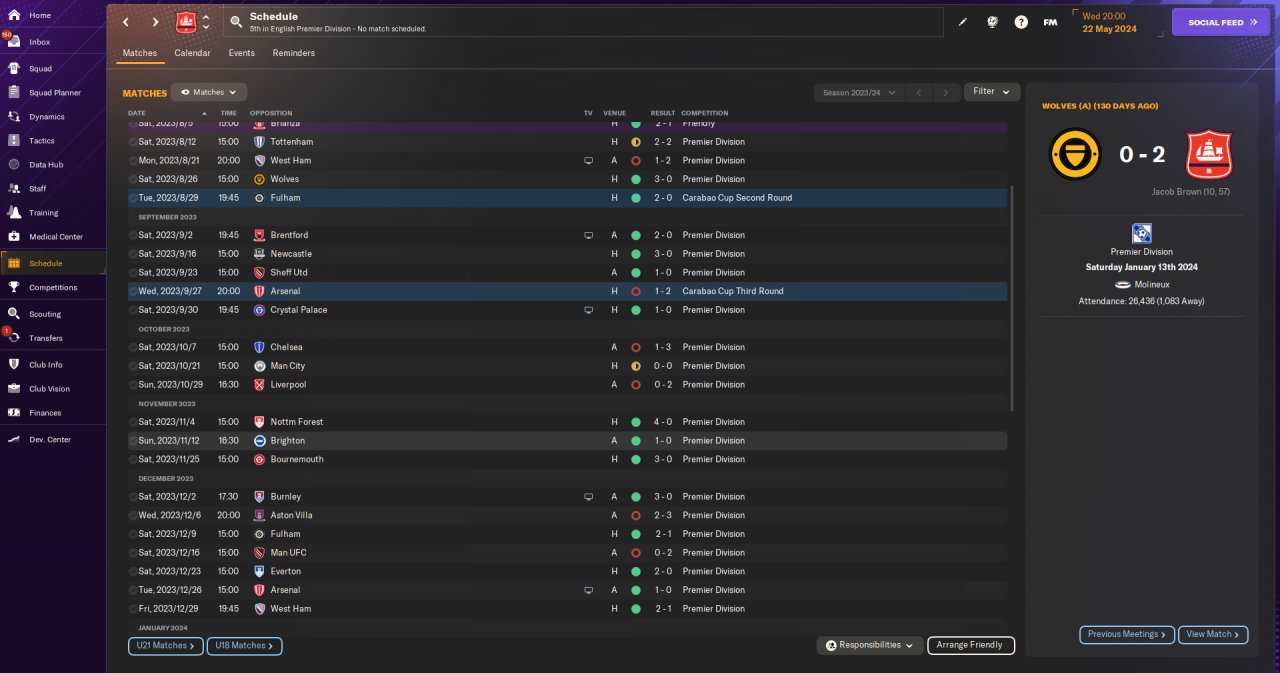Switch to the Events tab

point(241,53)
